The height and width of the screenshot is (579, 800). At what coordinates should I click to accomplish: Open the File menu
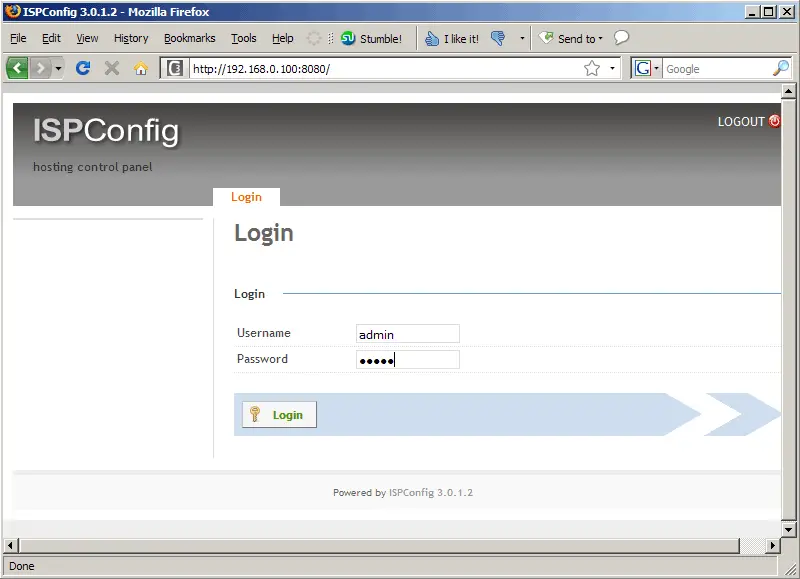(18, 38)
